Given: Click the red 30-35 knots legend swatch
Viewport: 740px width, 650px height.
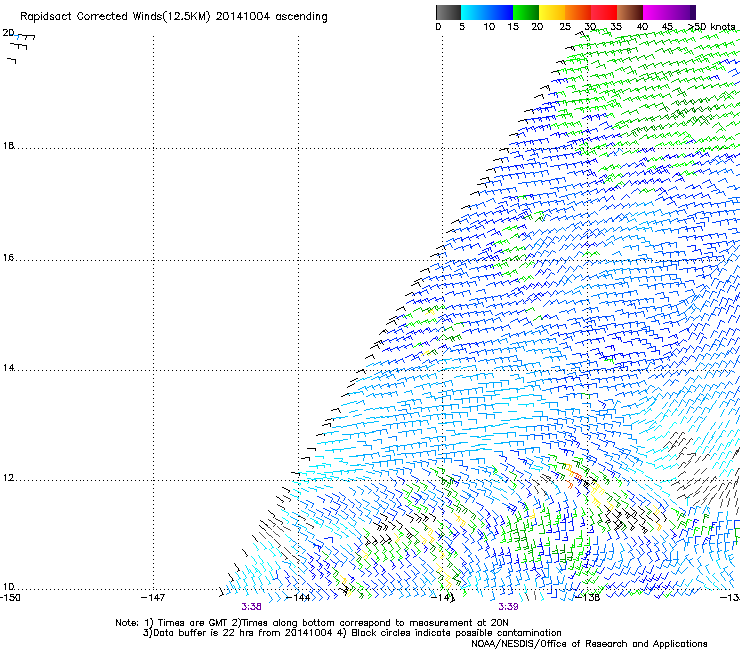Looking at the screenshot, I should point(604,12).
